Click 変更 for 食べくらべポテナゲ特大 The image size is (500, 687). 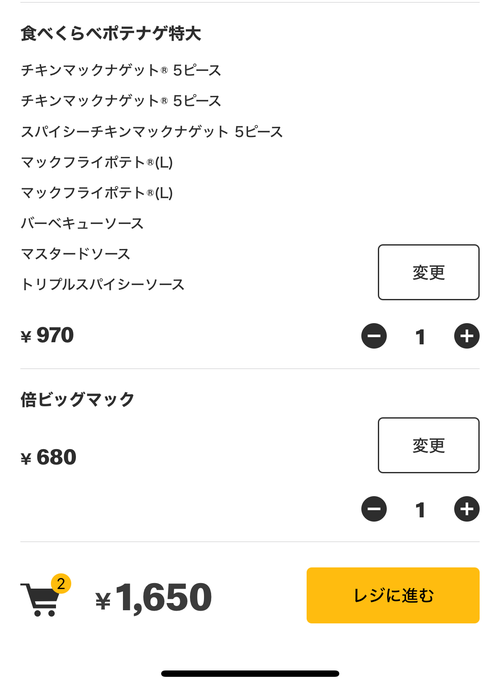tap(429, 272)
